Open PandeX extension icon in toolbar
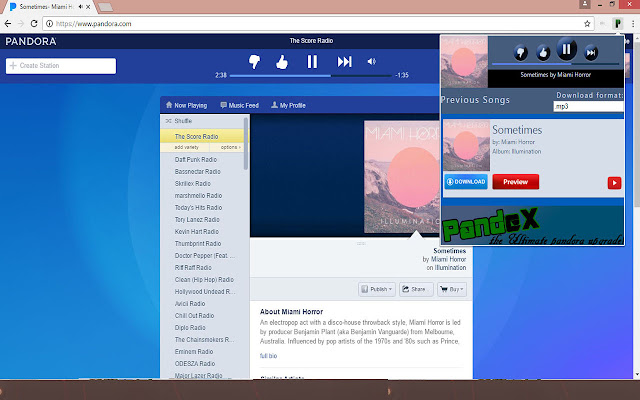The width and height of the screenshot is (640, 400). 618,24
